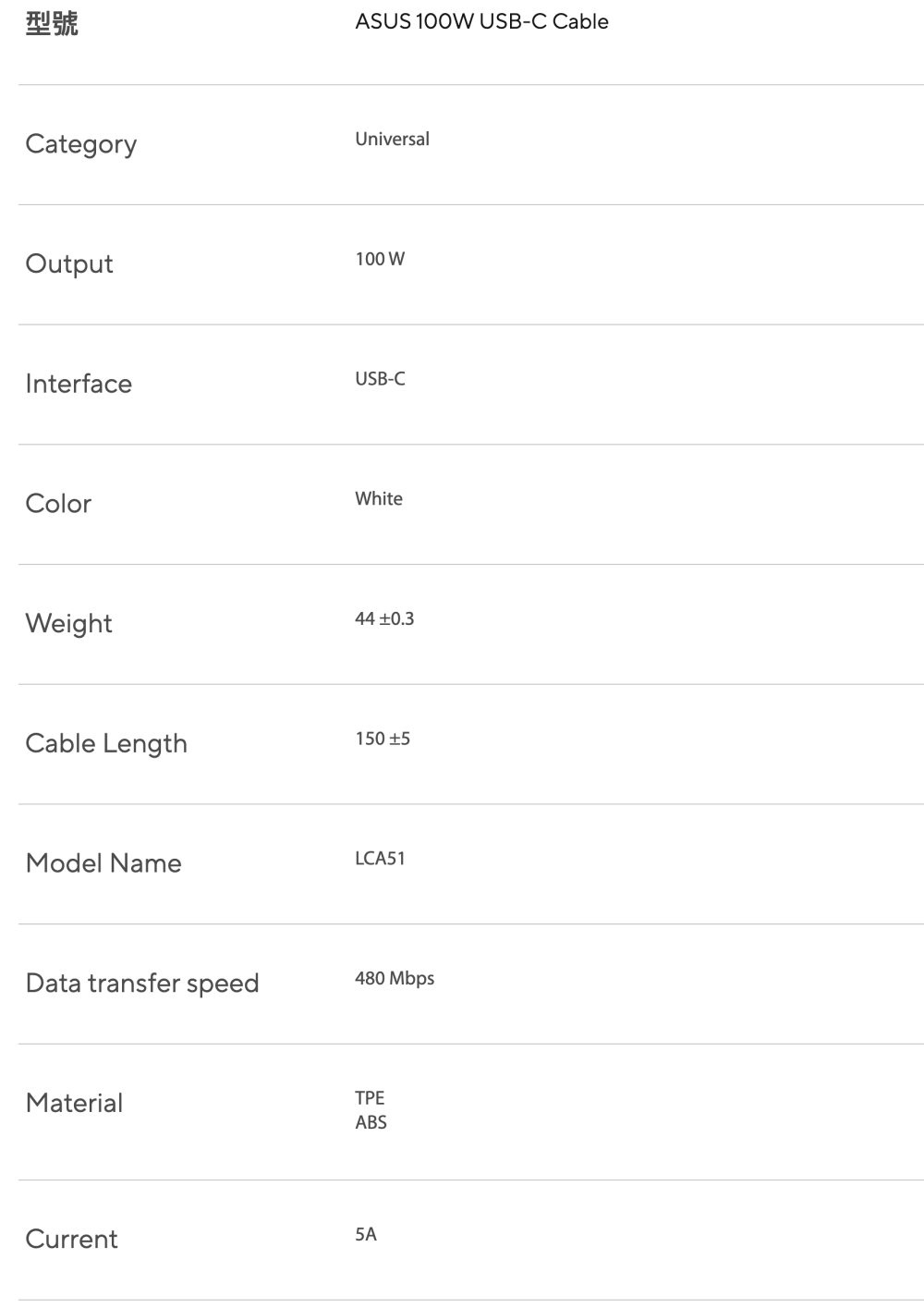The width and height of the screenshot is (924, 1308).
Task: Select the Weight row label
Action: pyautogui.click(x=69, y=624)
